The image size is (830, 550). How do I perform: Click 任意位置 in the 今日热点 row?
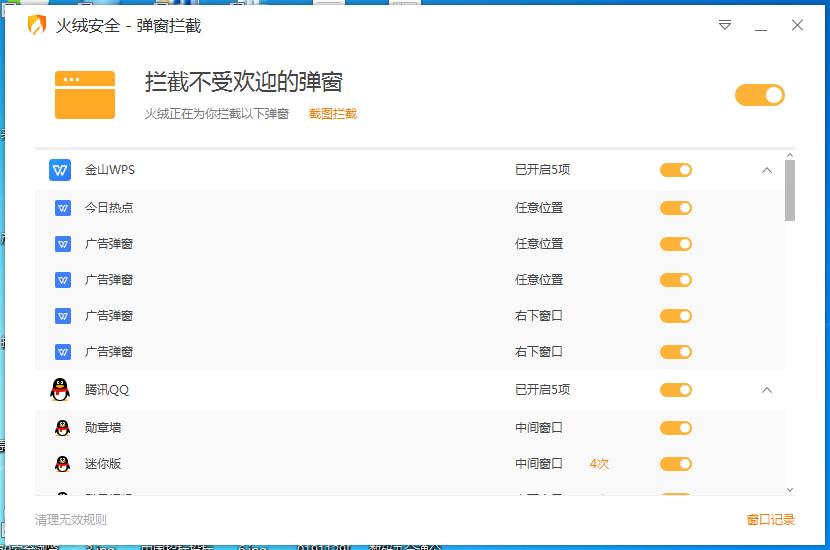coord(539,208)
